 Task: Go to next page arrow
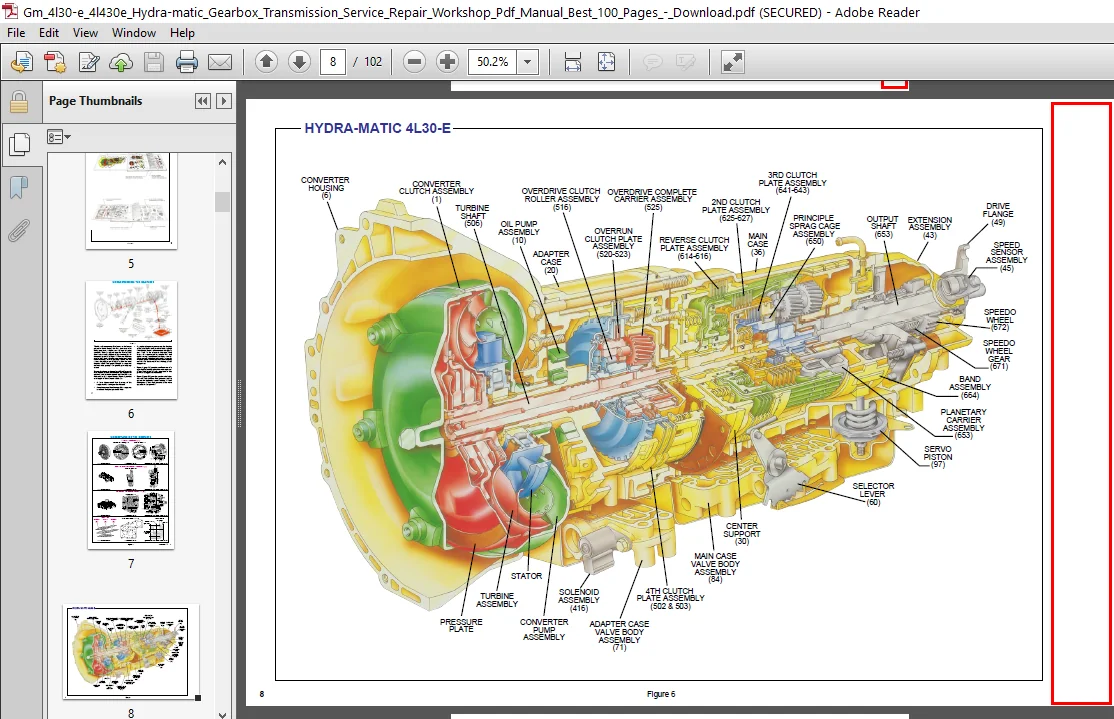(299, 62)
